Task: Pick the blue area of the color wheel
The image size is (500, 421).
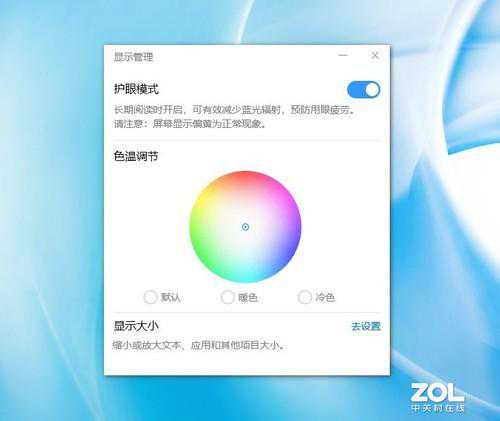Action: (x=288, y=252)
